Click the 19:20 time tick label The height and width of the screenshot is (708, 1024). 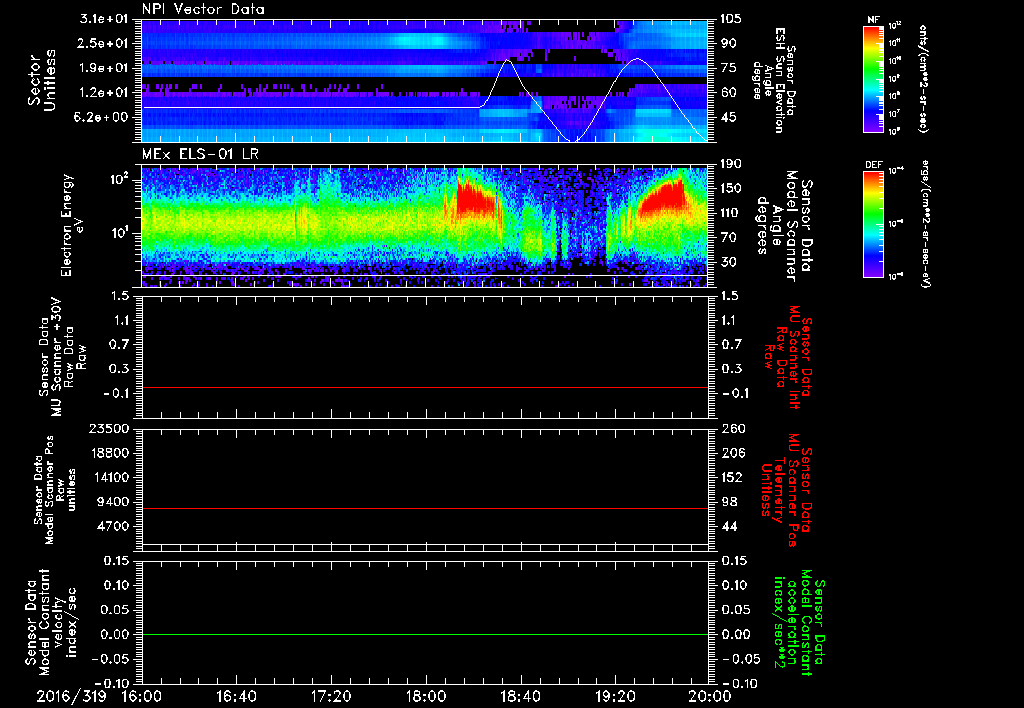tap(615, 696)
